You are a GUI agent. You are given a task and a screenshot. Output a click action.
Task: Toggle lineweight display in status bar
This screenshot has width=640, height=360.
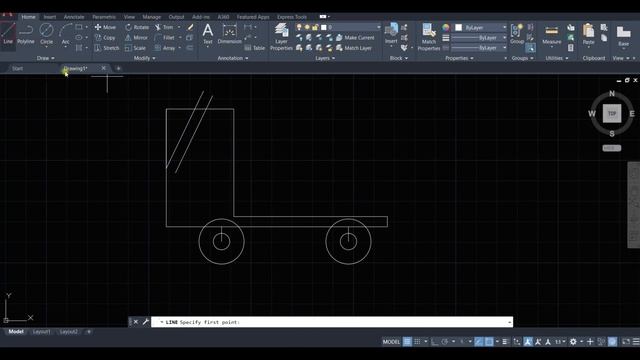coord(505,342)
